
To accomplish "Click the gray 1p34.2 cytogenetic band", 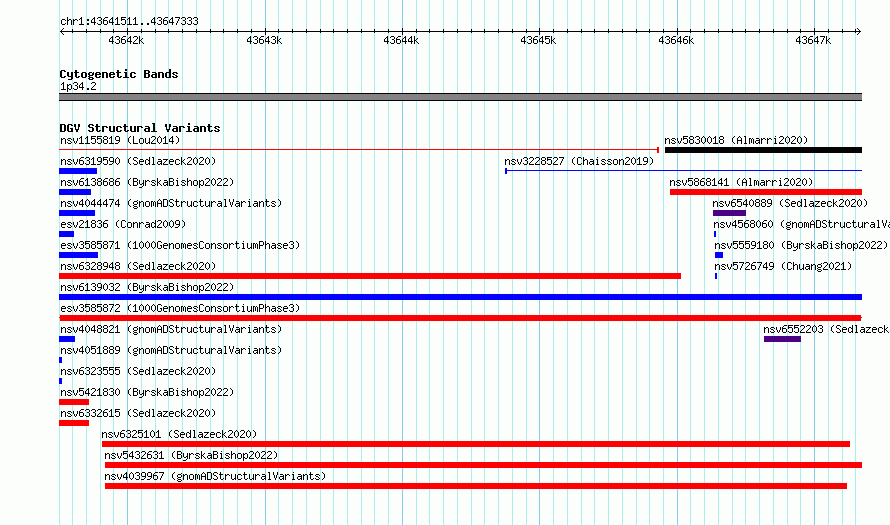I will point(460,97).
